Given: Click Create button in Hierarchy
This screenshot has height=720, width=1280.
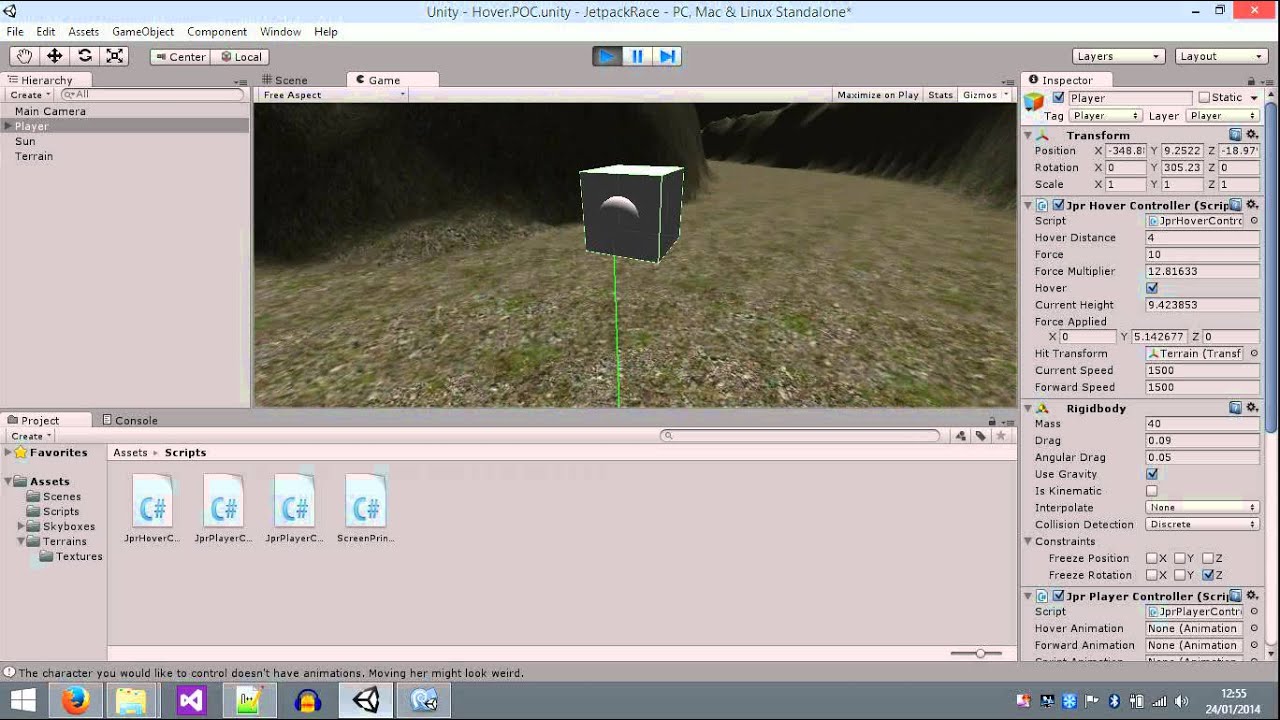Looking at the screenshot, I should tap(30, 95).
